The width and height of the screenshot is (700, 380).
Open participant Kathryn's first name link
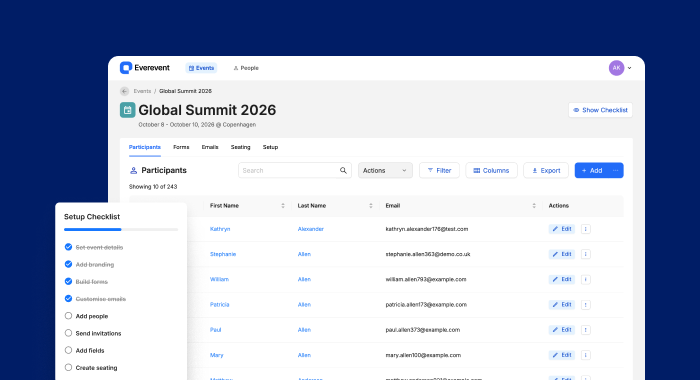pos(220,229)
